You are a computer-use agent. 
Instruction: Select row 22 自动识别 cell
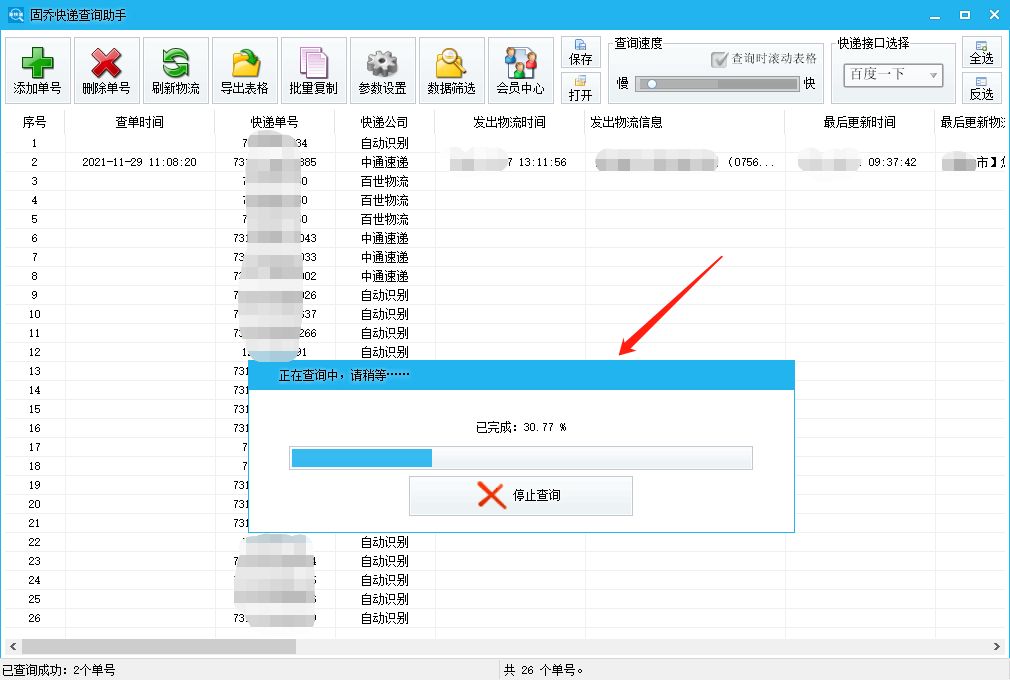point(385,542)
